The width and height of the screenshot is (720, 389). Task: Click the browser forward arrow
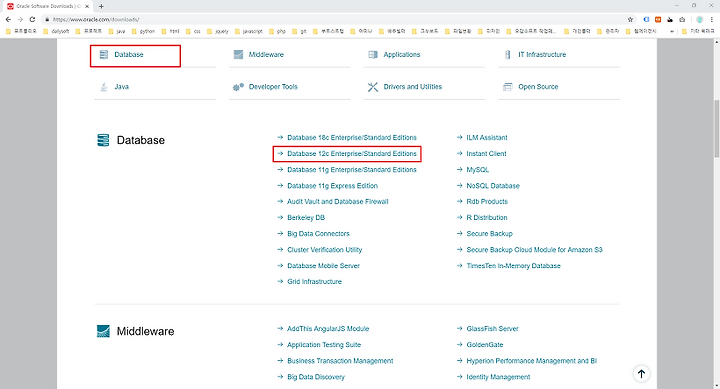[20, 19]
